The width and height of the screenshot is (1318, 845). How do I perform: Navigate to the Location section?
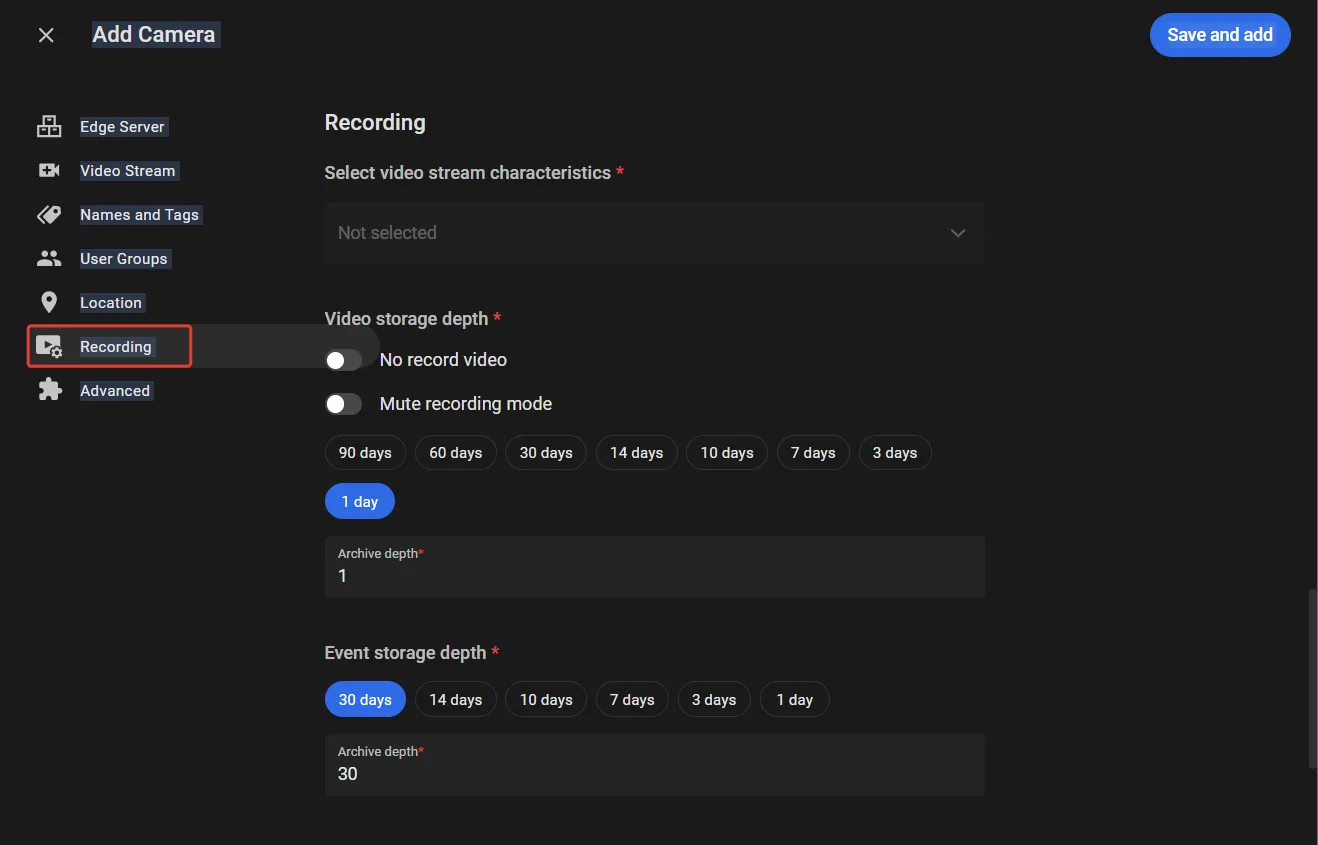(x=111, y=303)
